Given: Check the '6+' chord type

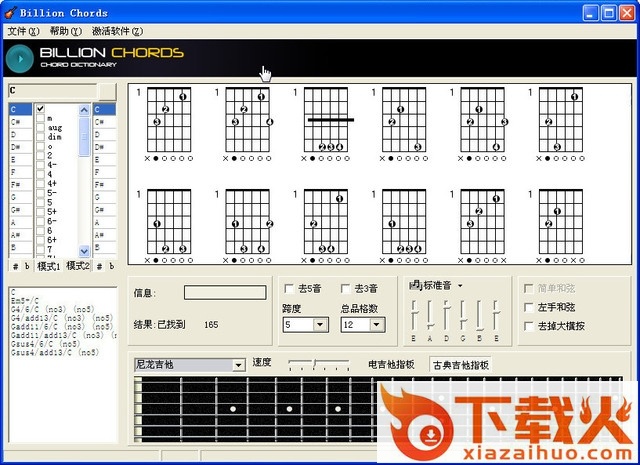Looking at the screenshot, I should pyautogui.click(x=40, y=240).
